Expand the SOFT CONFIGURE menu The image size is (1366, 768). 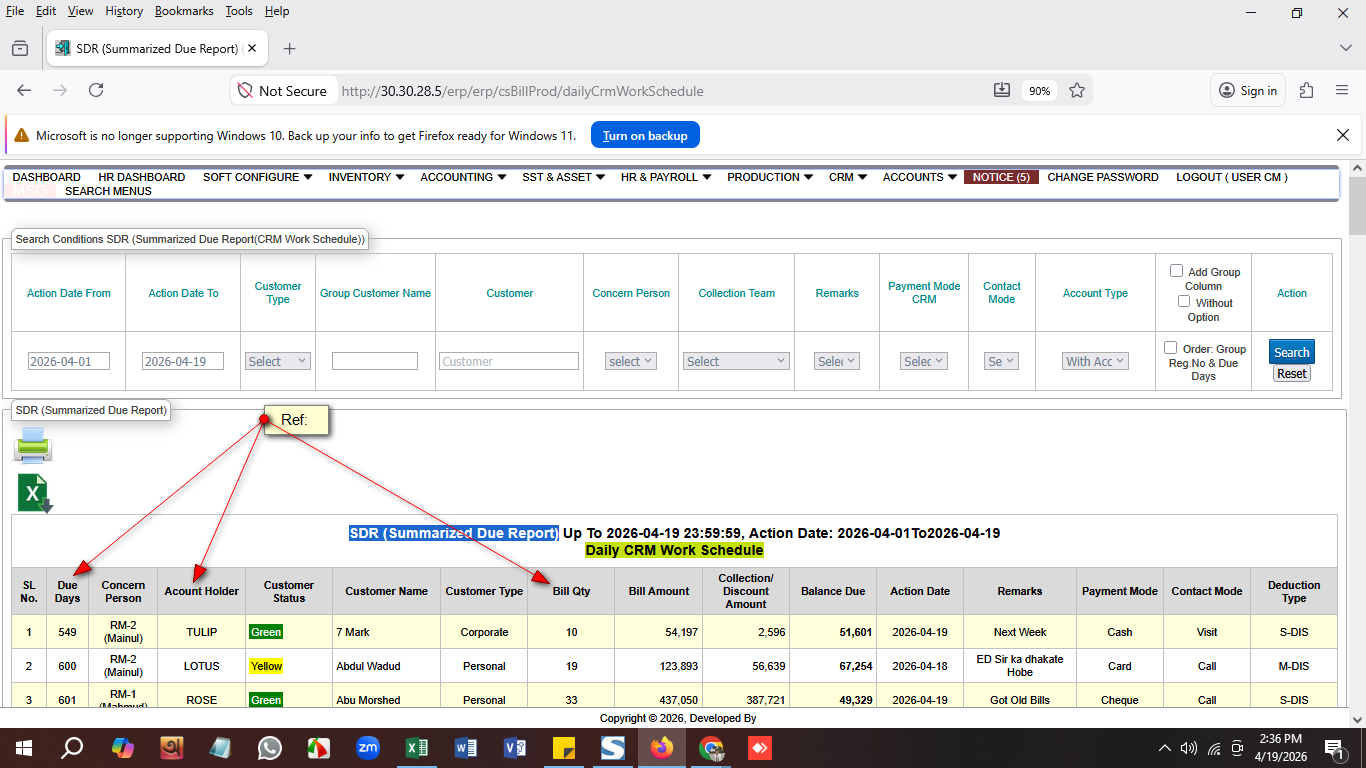[x=257, y=177]
